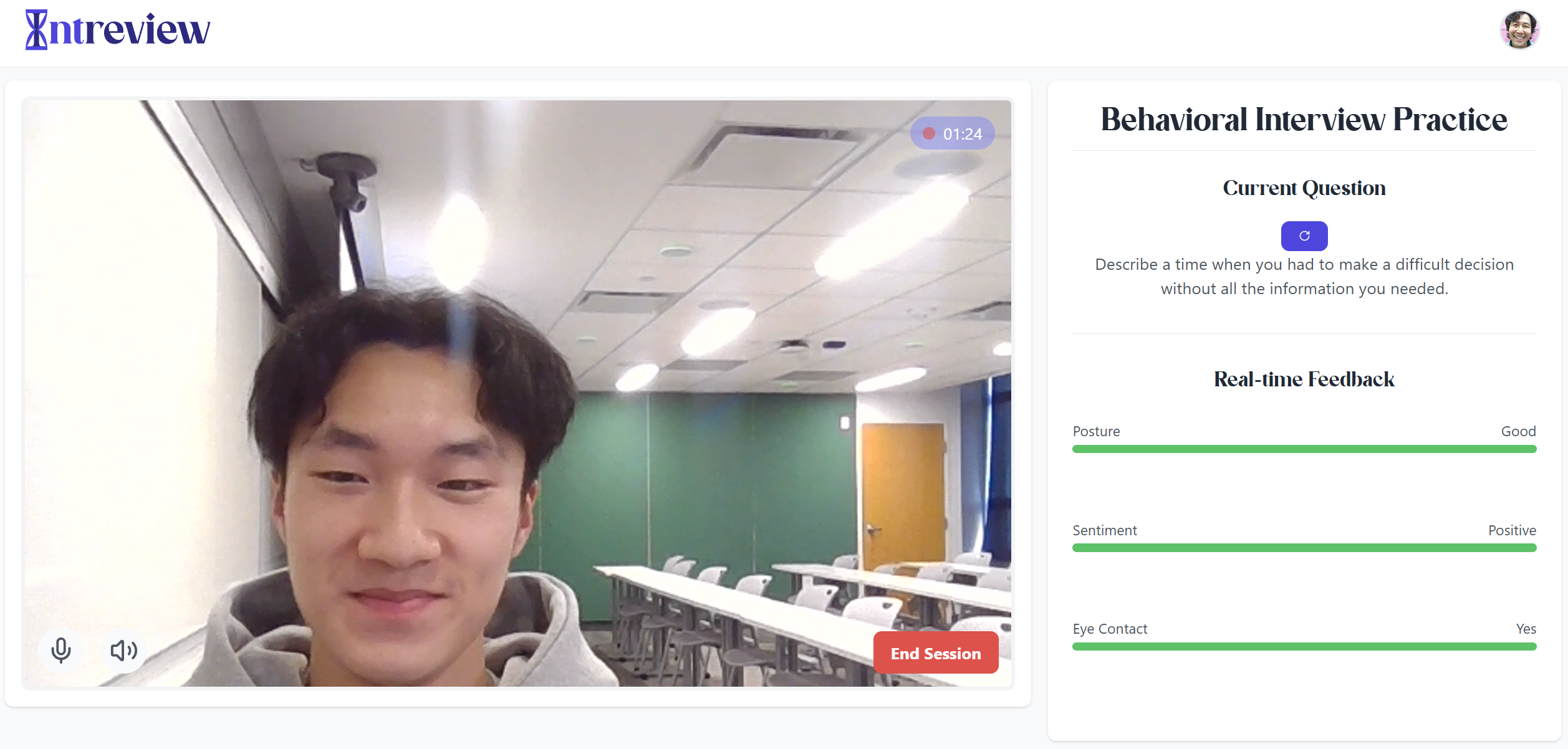Click the Sentiment progress bar
Image resolution: width=1568 pixels, height=749 pixels.
tap(1304, 548)
